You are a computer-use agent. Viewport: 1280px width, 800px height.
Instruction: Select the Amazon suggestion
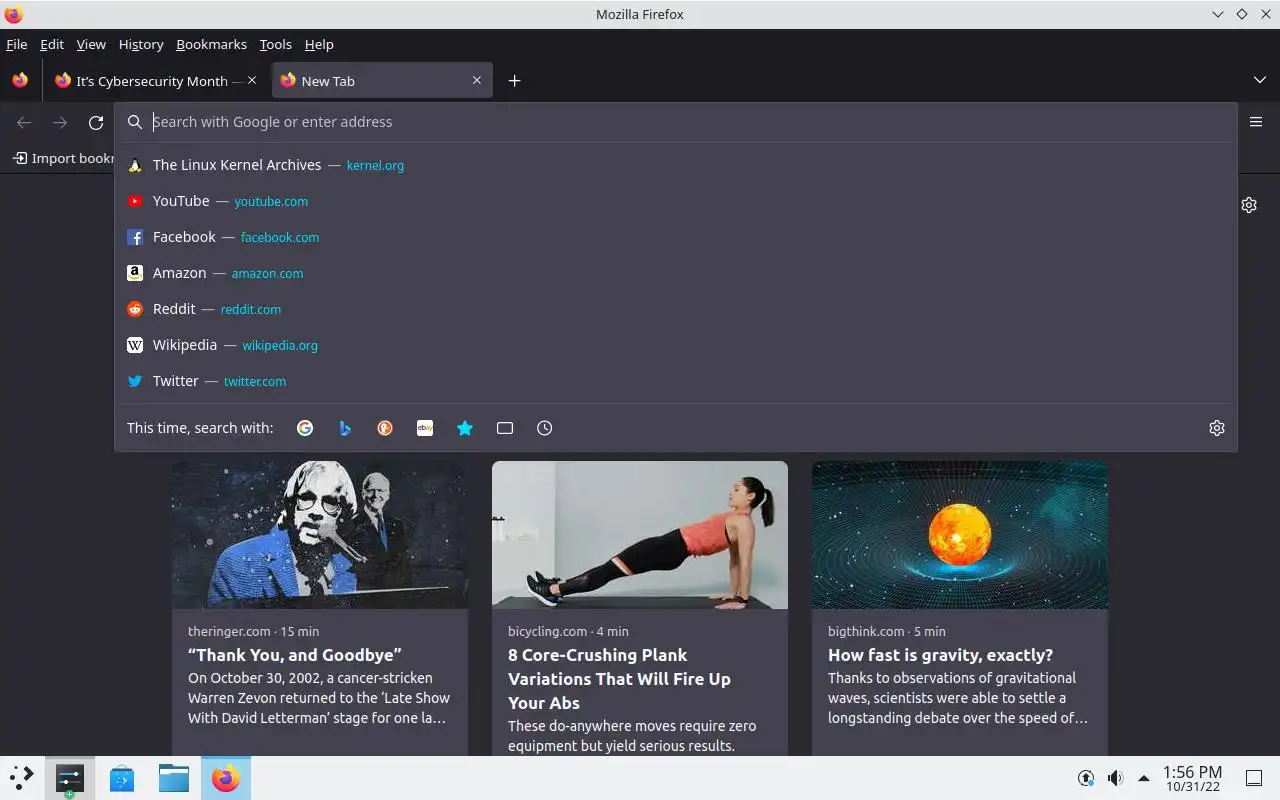tap(675, 273)
